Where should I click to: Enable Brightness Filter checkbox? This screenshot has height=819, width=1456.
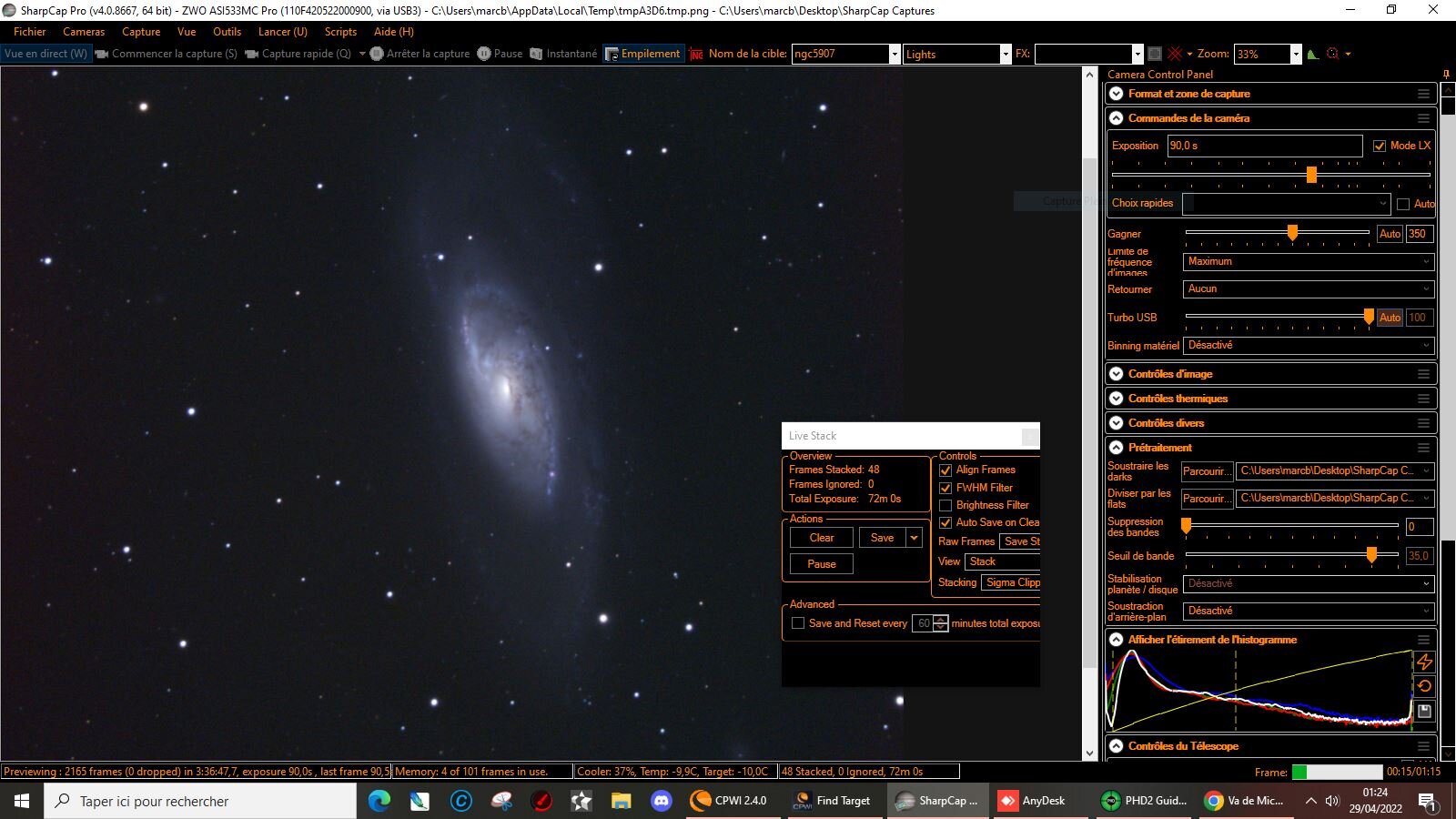[945, 505]
